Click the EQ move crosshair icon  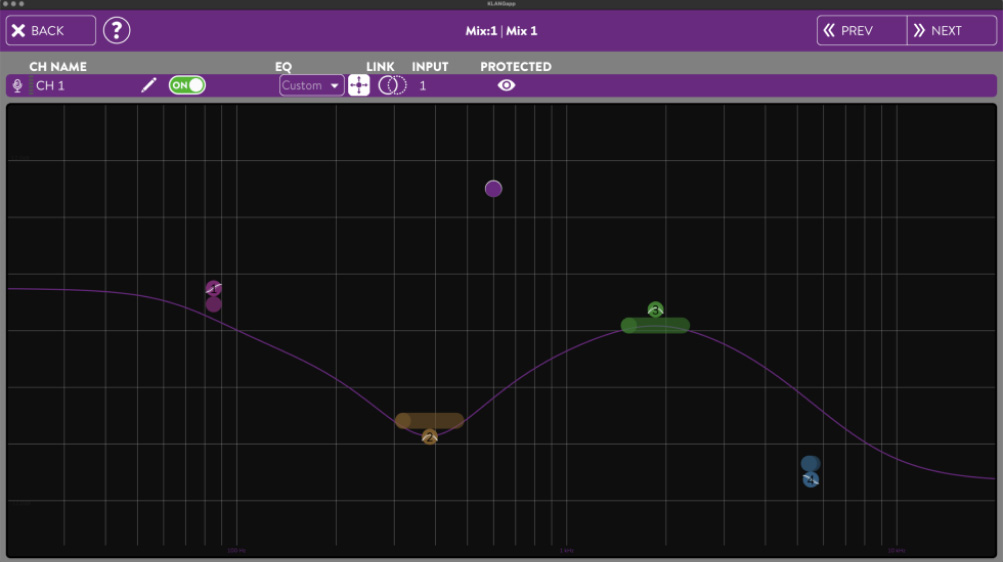[x=359, y=86]
